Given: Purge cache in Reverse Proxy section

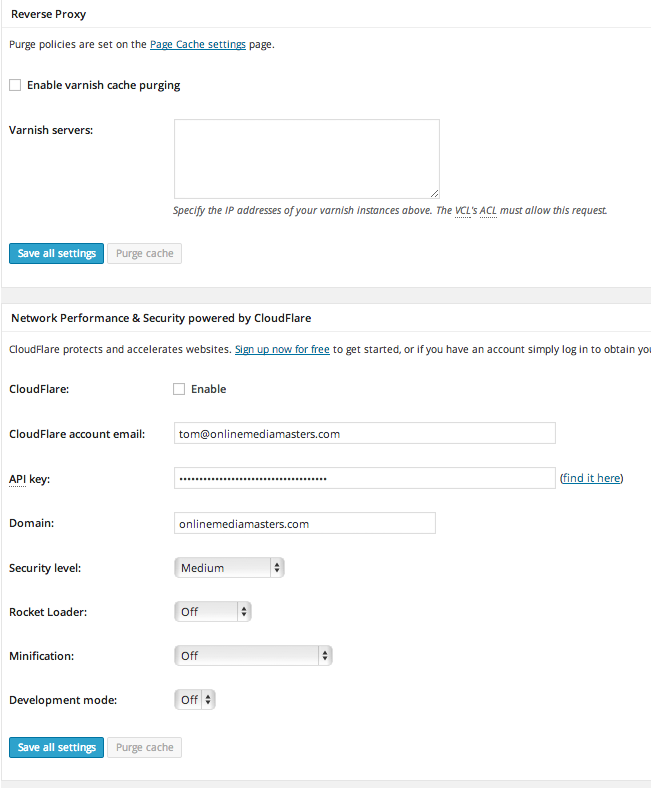Looking at the screenshot, I should click(x=144, y=254).
